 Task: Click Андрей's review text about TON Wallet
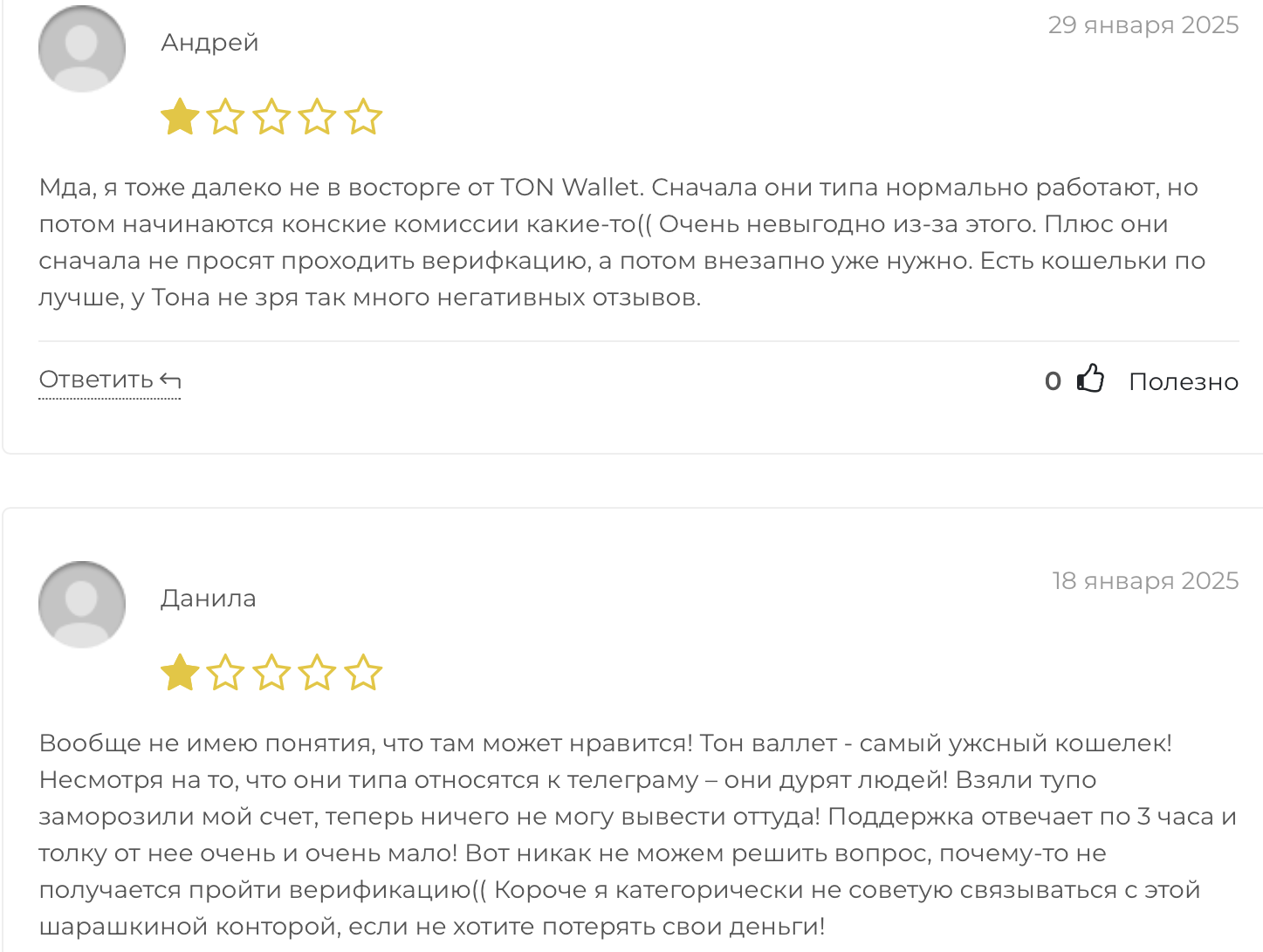[x=622, y=243]
